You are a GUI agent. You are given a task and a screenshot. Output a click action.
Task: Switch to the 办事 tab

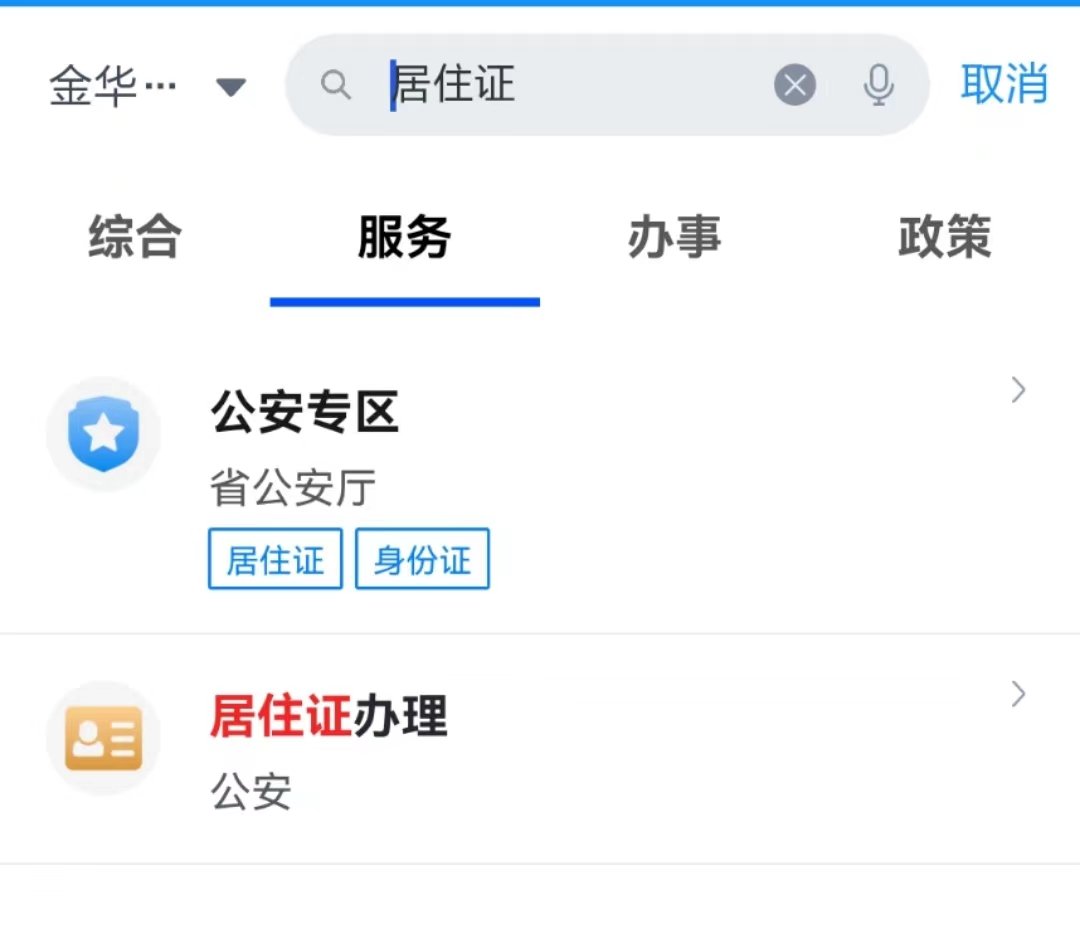(x=674, y=239)
